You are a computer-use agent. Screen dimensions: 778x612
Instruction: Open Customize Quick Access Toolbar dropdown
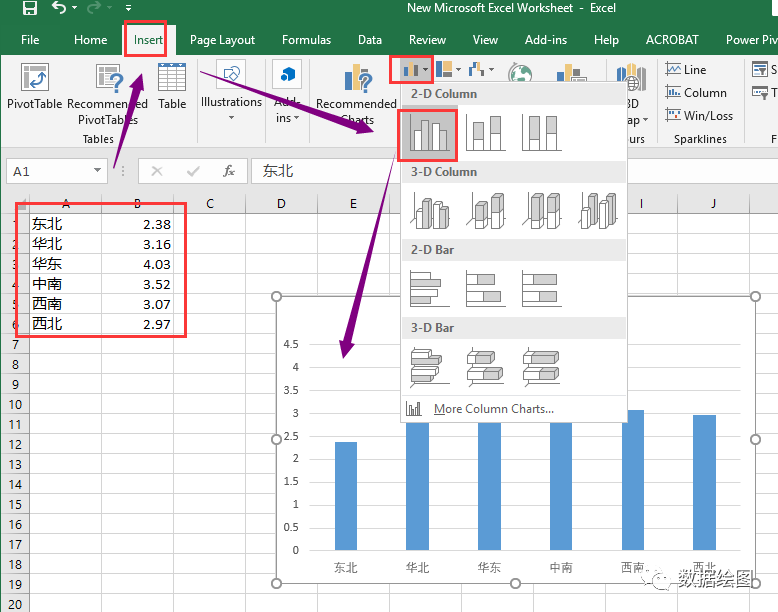tap(129, 8)
